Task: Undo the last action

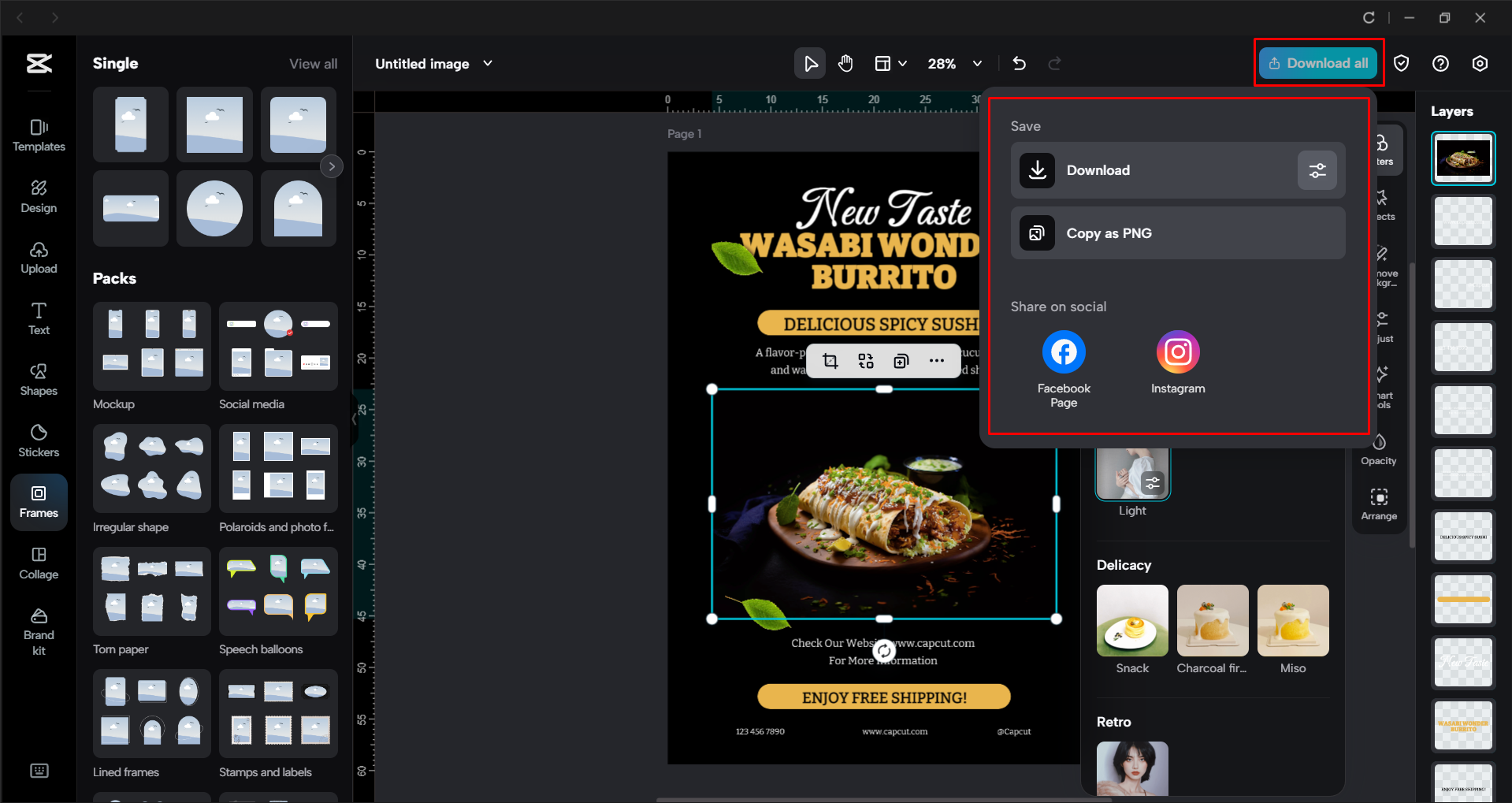Action: tap(1019, 63)
